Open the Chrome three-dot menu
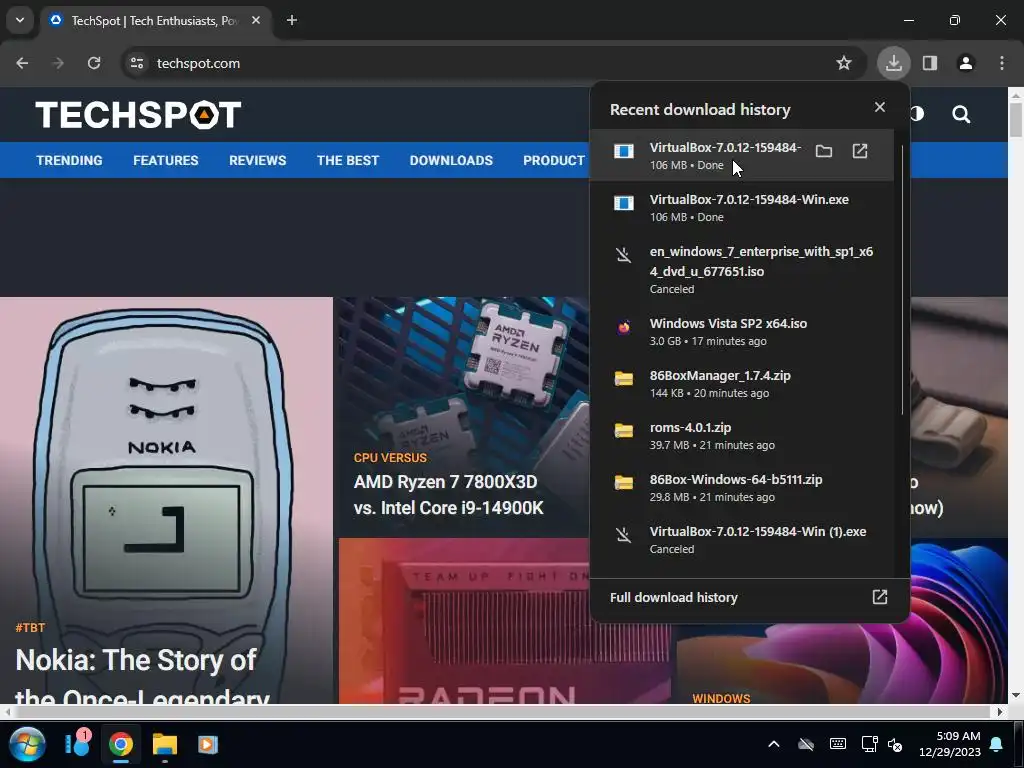This screenshot has width=1024, height=768. pos(1002,63)
